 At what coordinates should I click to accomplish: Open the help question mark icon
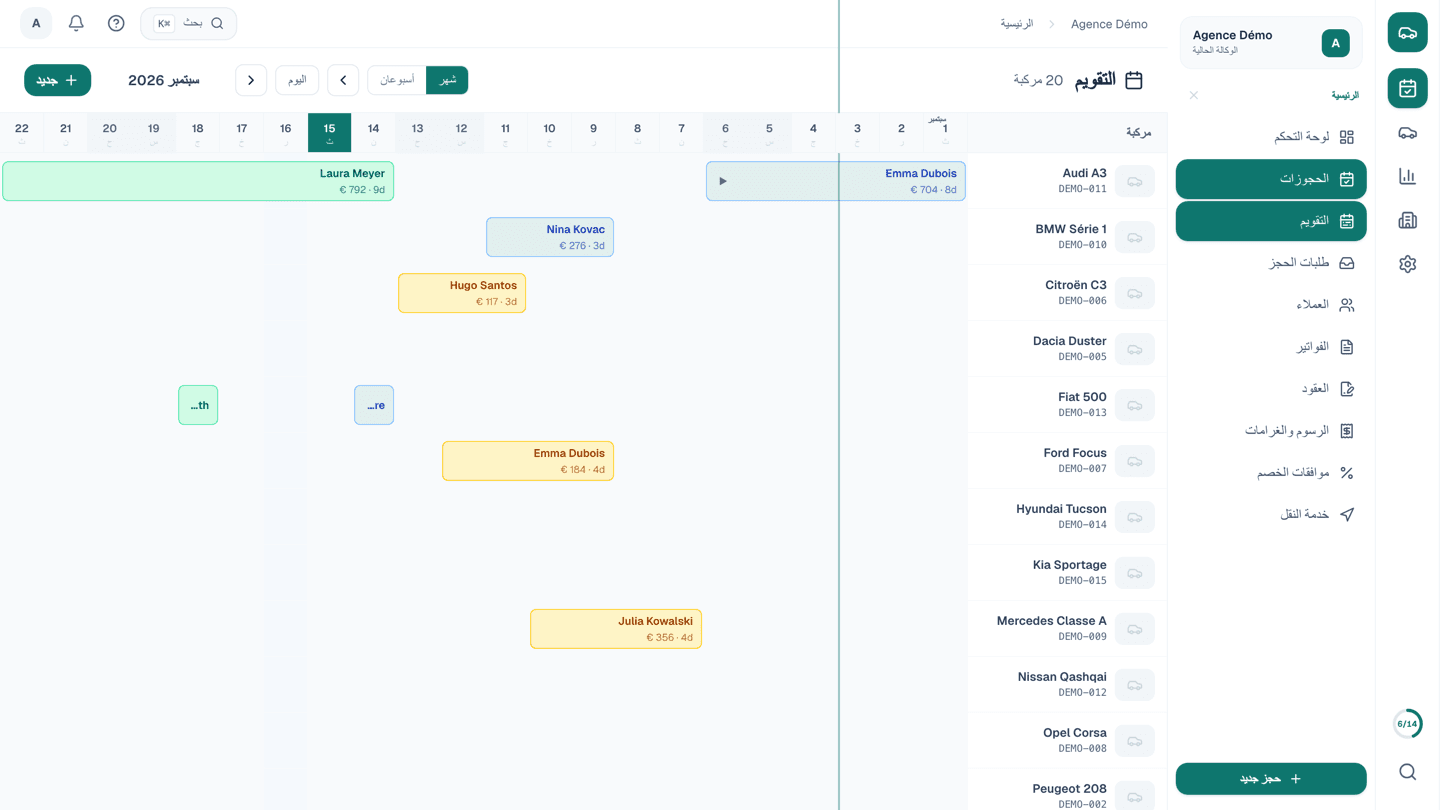[116, 23]
